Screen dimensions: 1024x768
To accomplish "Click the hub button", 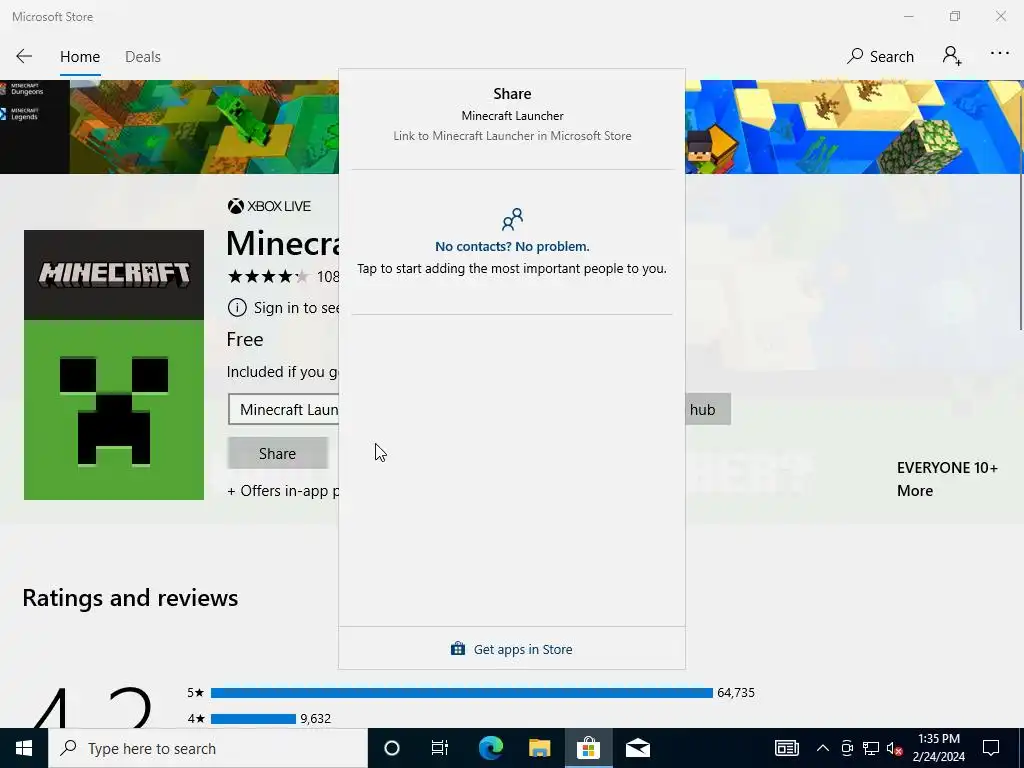I will click(707, 409).
